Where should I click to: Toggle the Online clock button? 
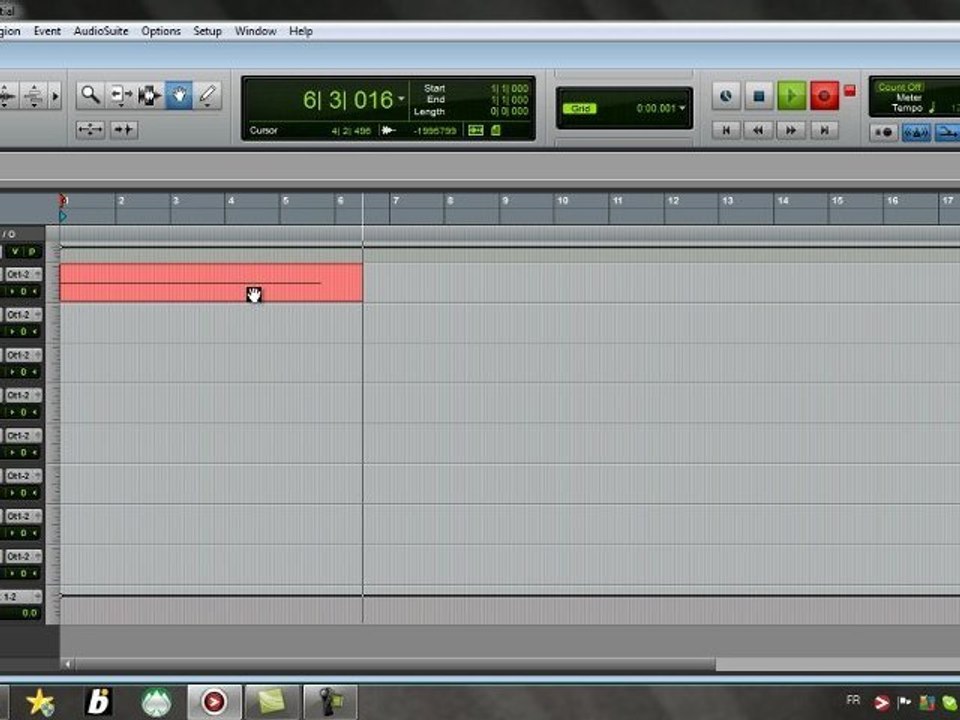[x=726, y=96]
